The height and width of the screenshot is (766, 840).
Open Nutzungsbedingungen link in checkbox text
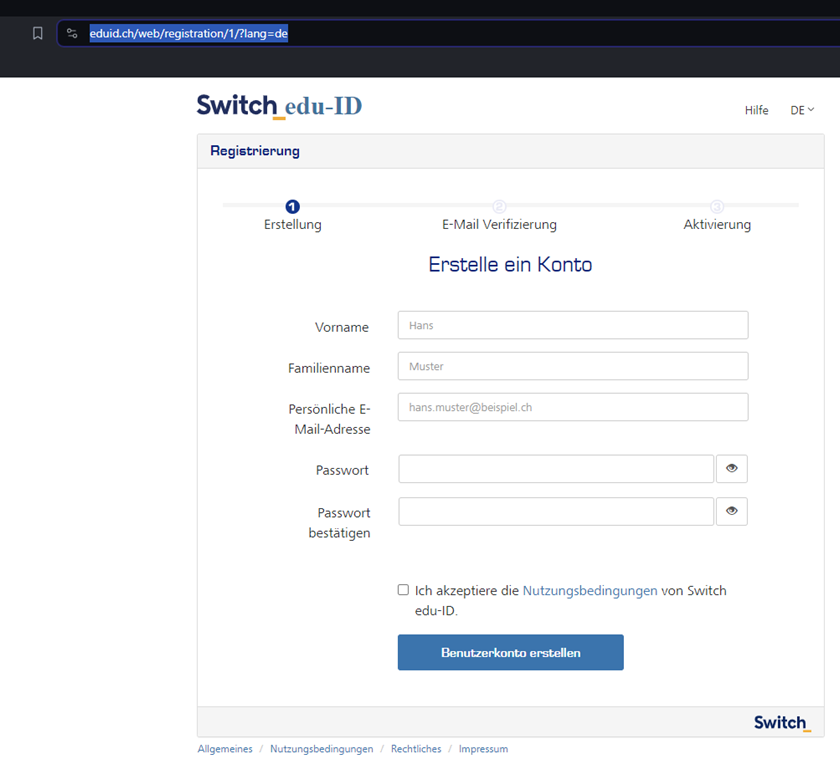coord(590,590)
